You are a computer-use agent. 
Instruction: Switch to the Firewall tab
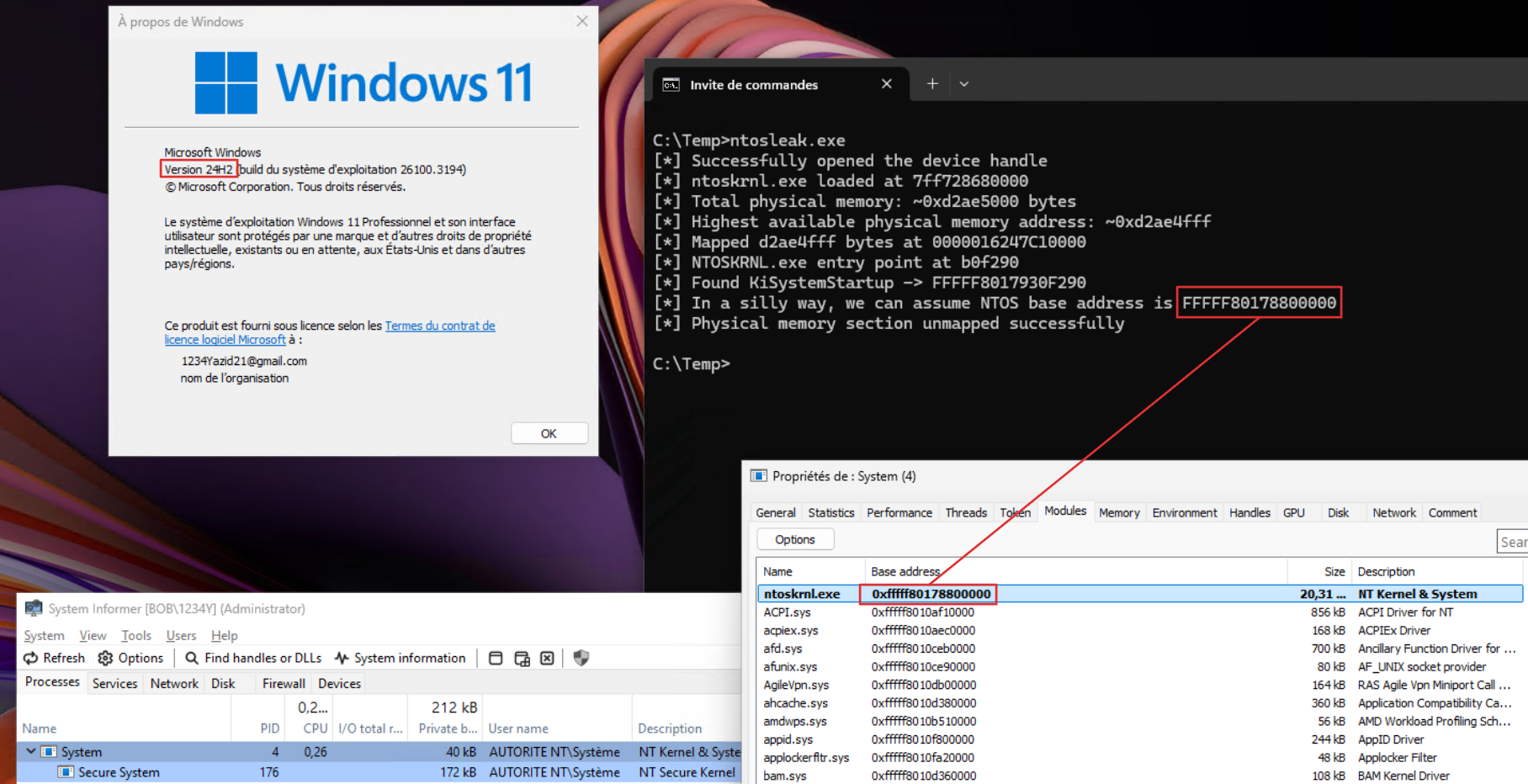click(284, 683)
